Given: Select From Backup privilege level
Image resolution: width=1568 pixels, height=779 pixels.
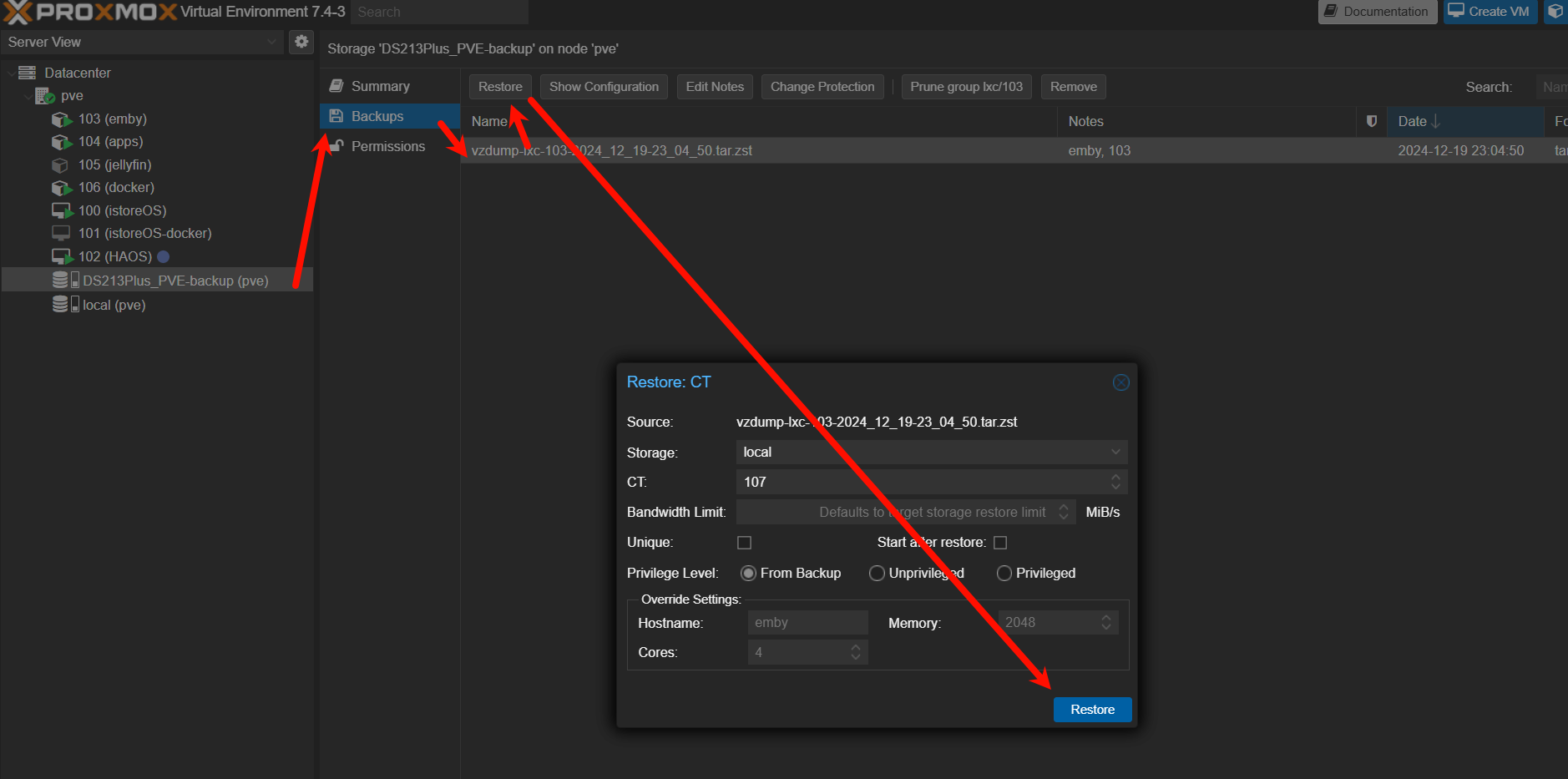Looking at the screenshot, I should point(748,573).
